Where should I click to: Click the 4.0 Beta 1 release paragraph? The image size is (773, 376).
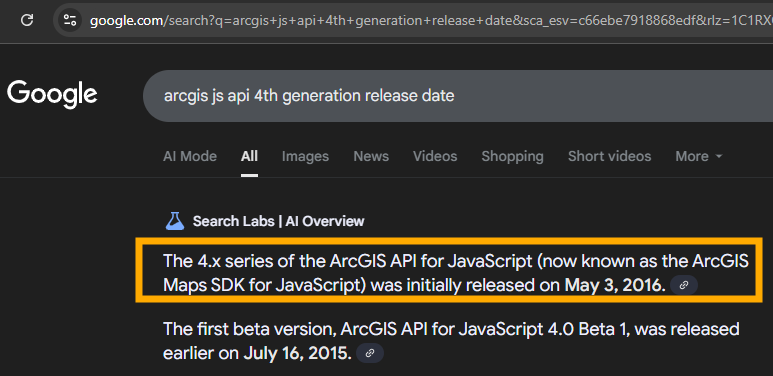(451, 341)
